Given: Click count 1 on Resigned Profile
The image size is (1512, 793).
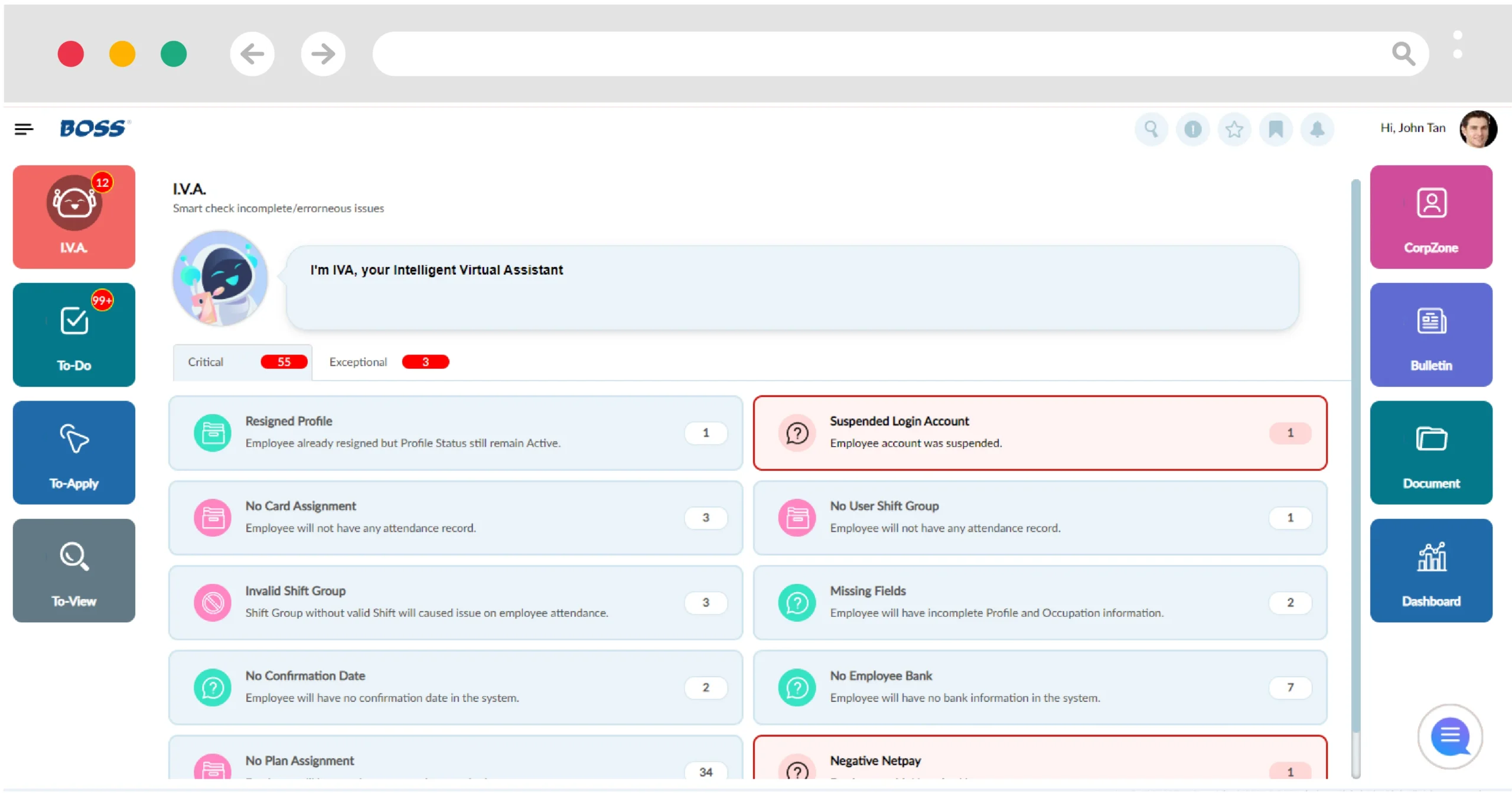Looking at the screenshot, I should point(706,433).
